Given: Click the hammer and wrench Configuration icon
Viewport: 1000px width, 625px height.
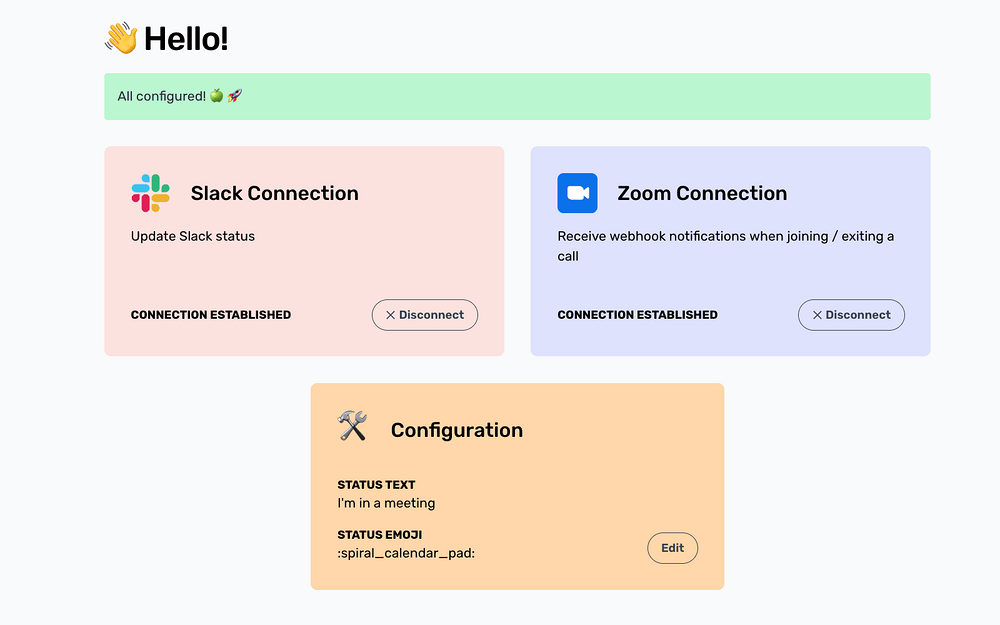Looking at the screenshot, I should [x=352, y=426].
